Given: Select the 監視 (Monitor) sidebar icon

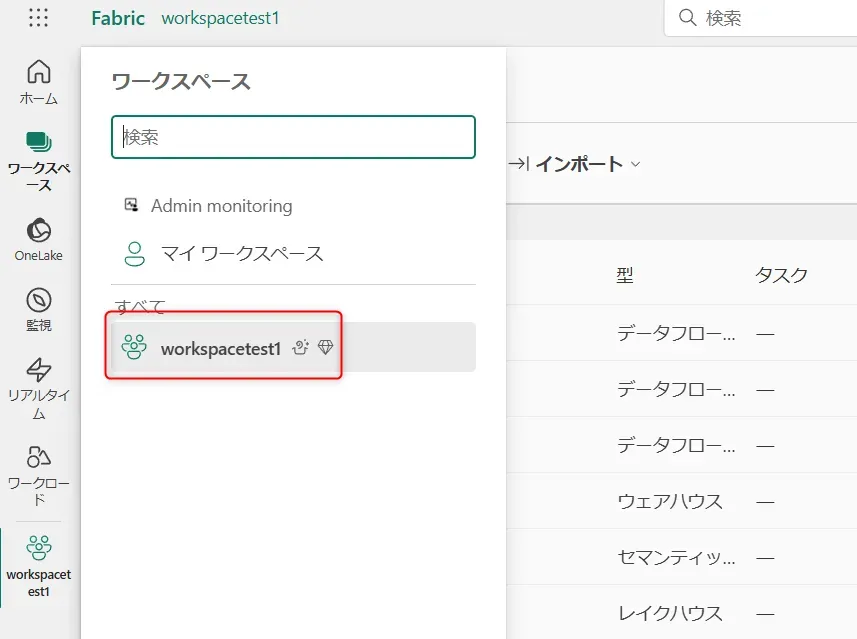Looking at the screenshot, I should 38,305.
